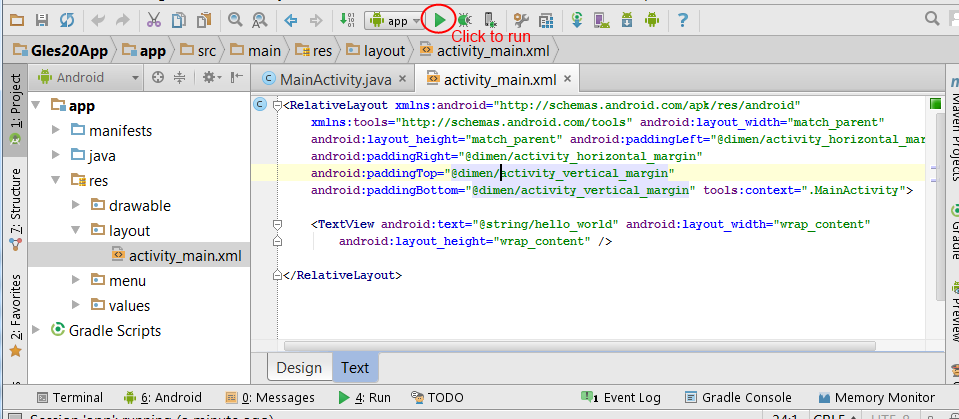The image size is (959, 419).
Task: Click the Synchronize icon in toolbar
Action: (66, 19)
